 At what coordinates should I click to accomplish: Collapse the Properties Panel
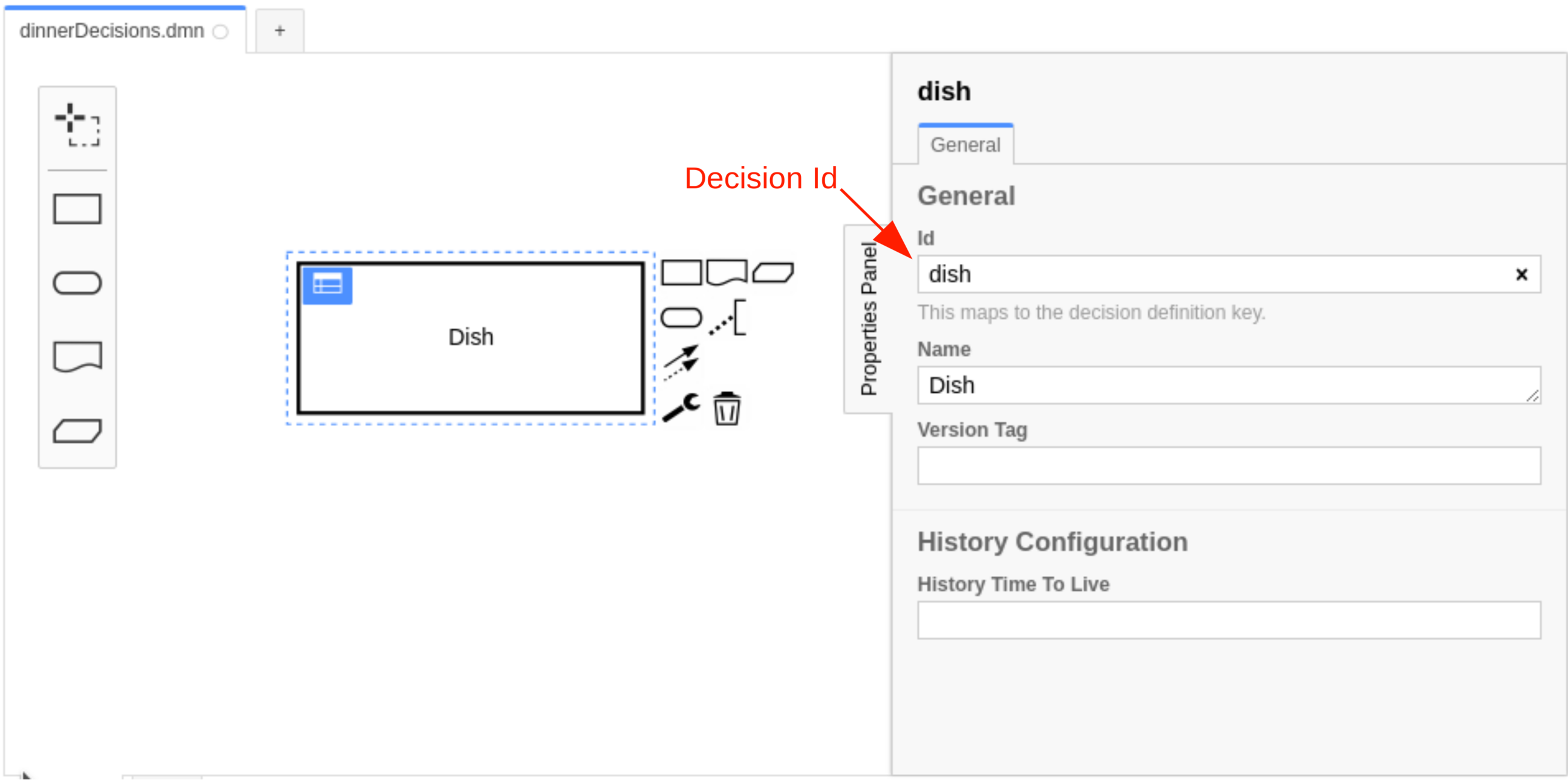pos(869,316)
